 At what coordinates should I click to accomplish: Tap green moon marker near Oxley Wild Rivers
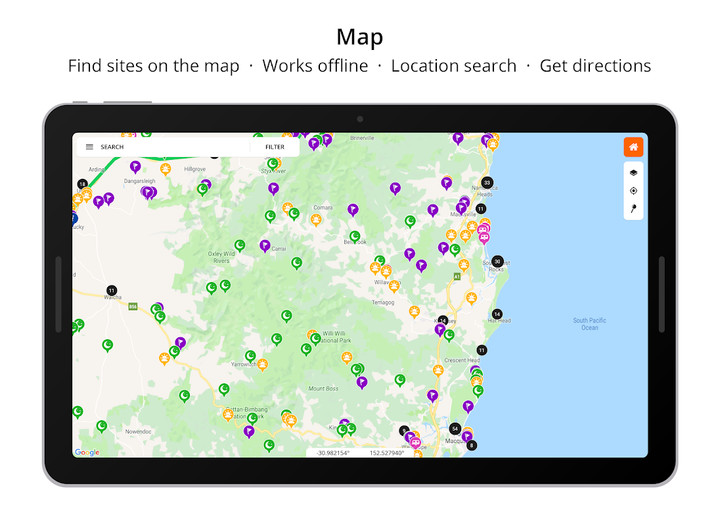click(240, 244)
